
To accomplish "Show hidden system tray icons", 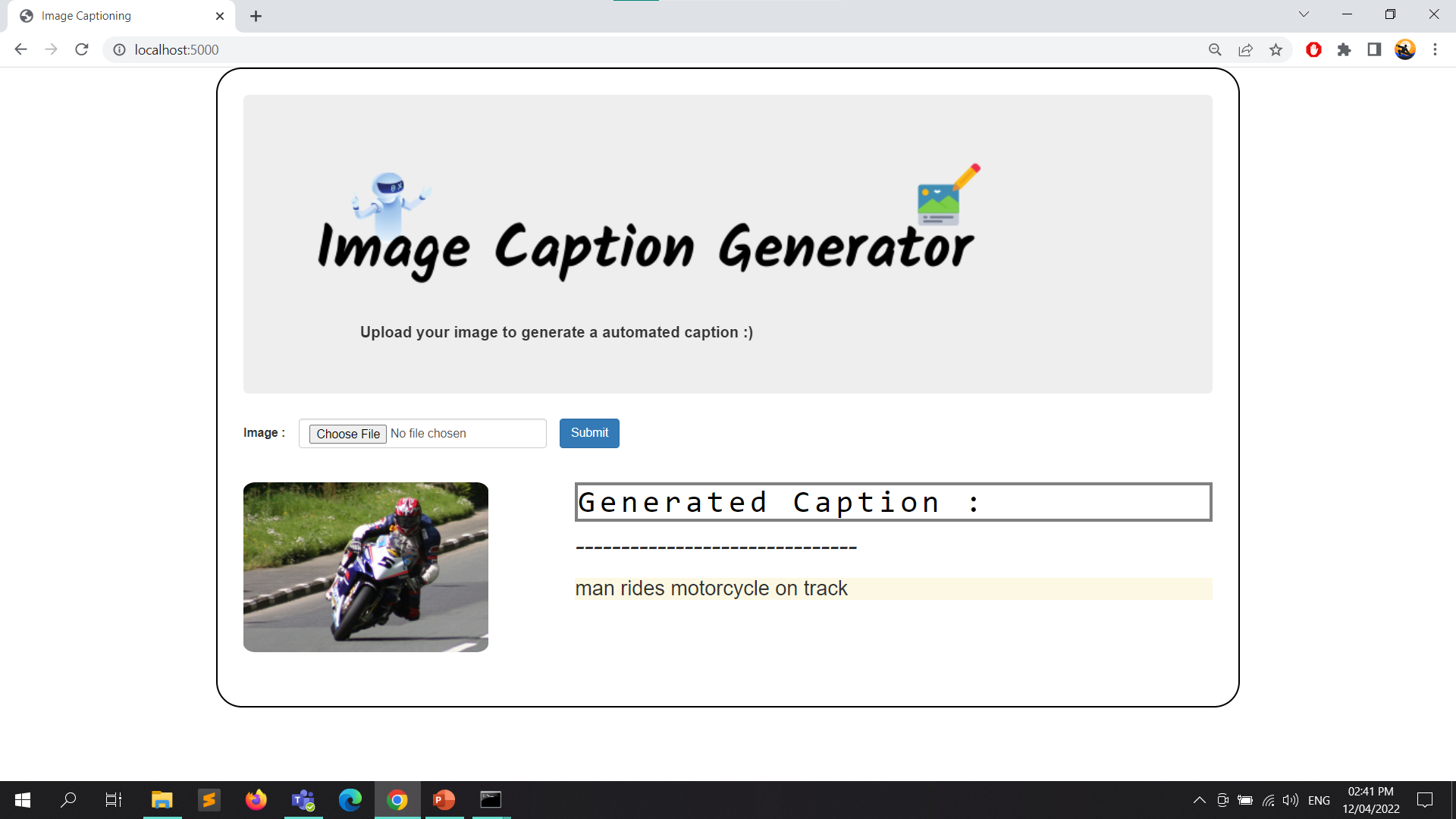I will pyautogui.click(x=1199, y=800).
